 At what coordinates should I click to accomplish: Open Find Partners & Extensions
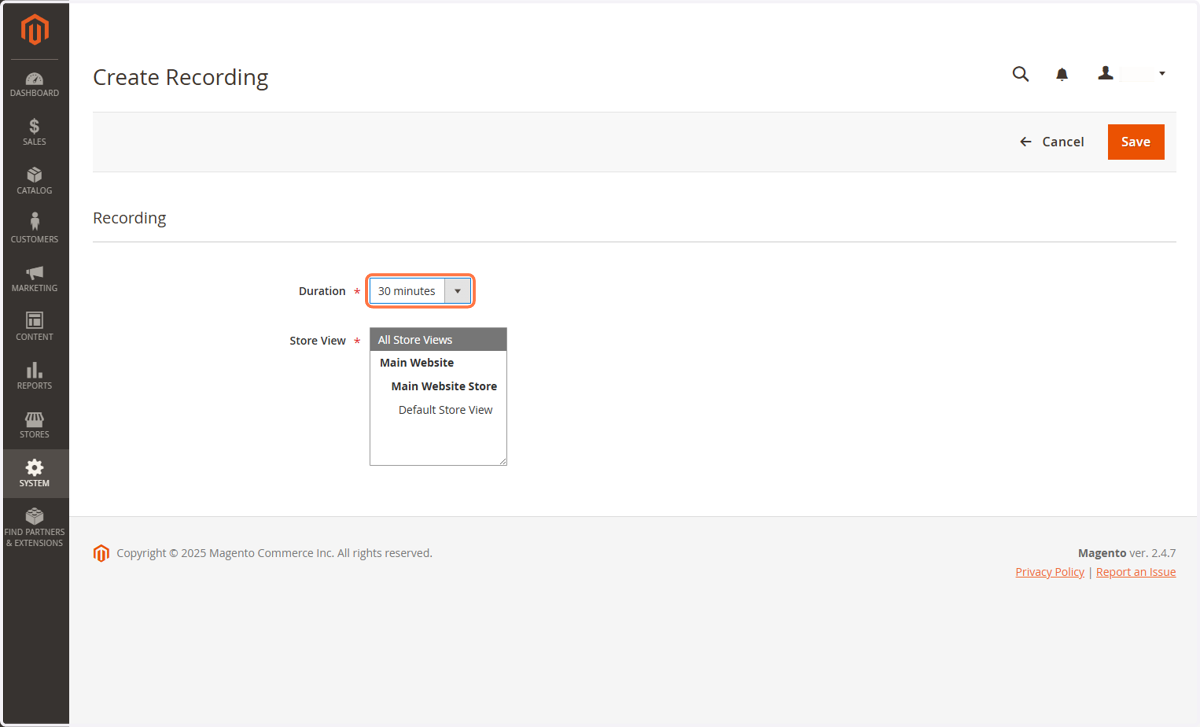click(35, 527)
